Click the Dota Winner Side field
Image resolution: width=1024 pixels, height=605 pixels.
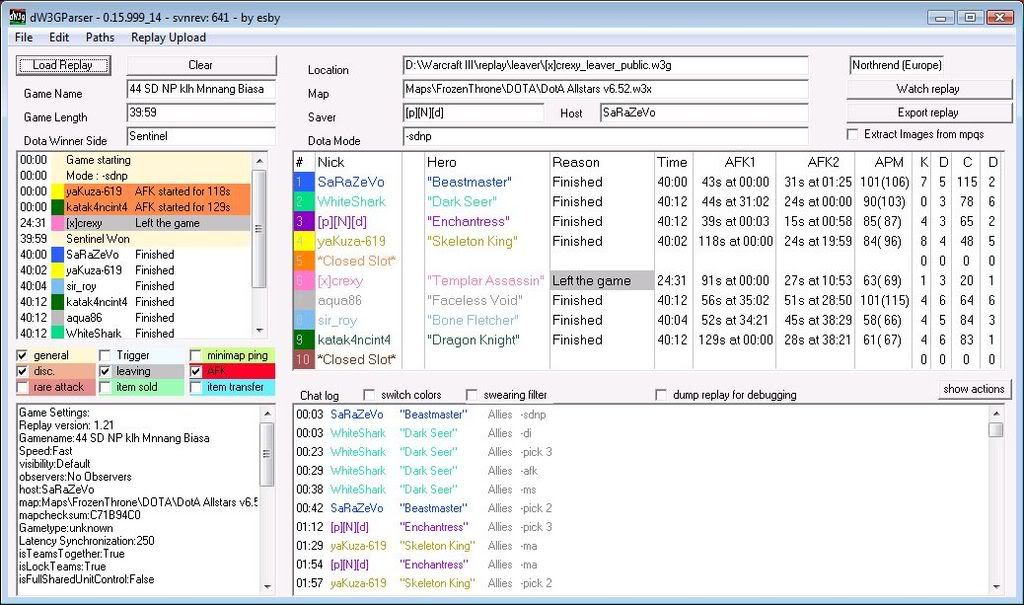tap(201, 137)
